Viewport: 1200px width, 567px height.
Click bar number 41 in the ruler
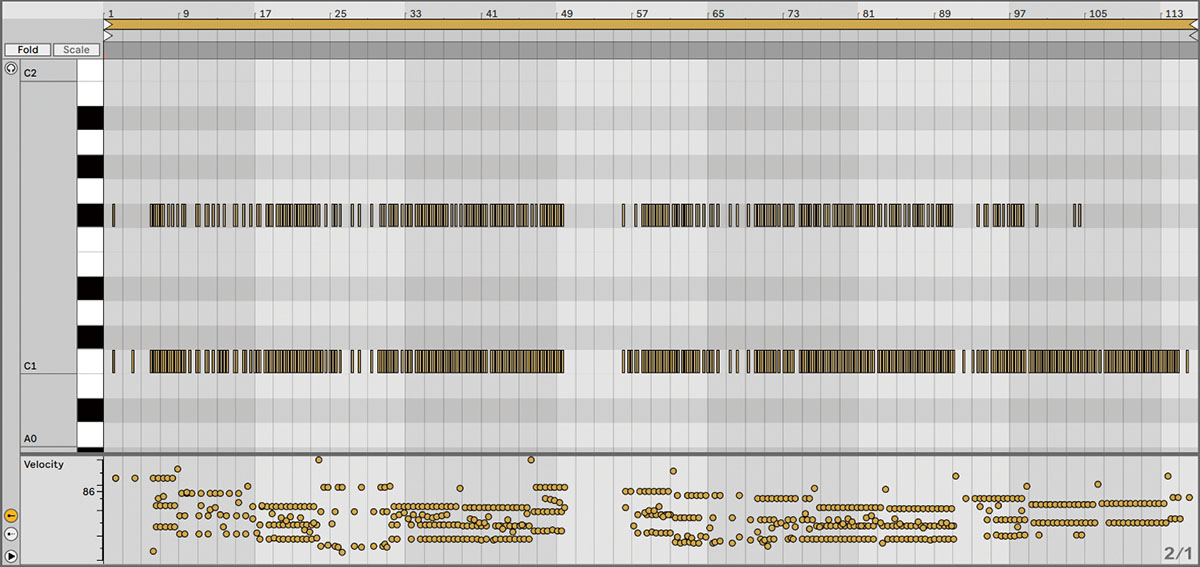coord(490,14)
